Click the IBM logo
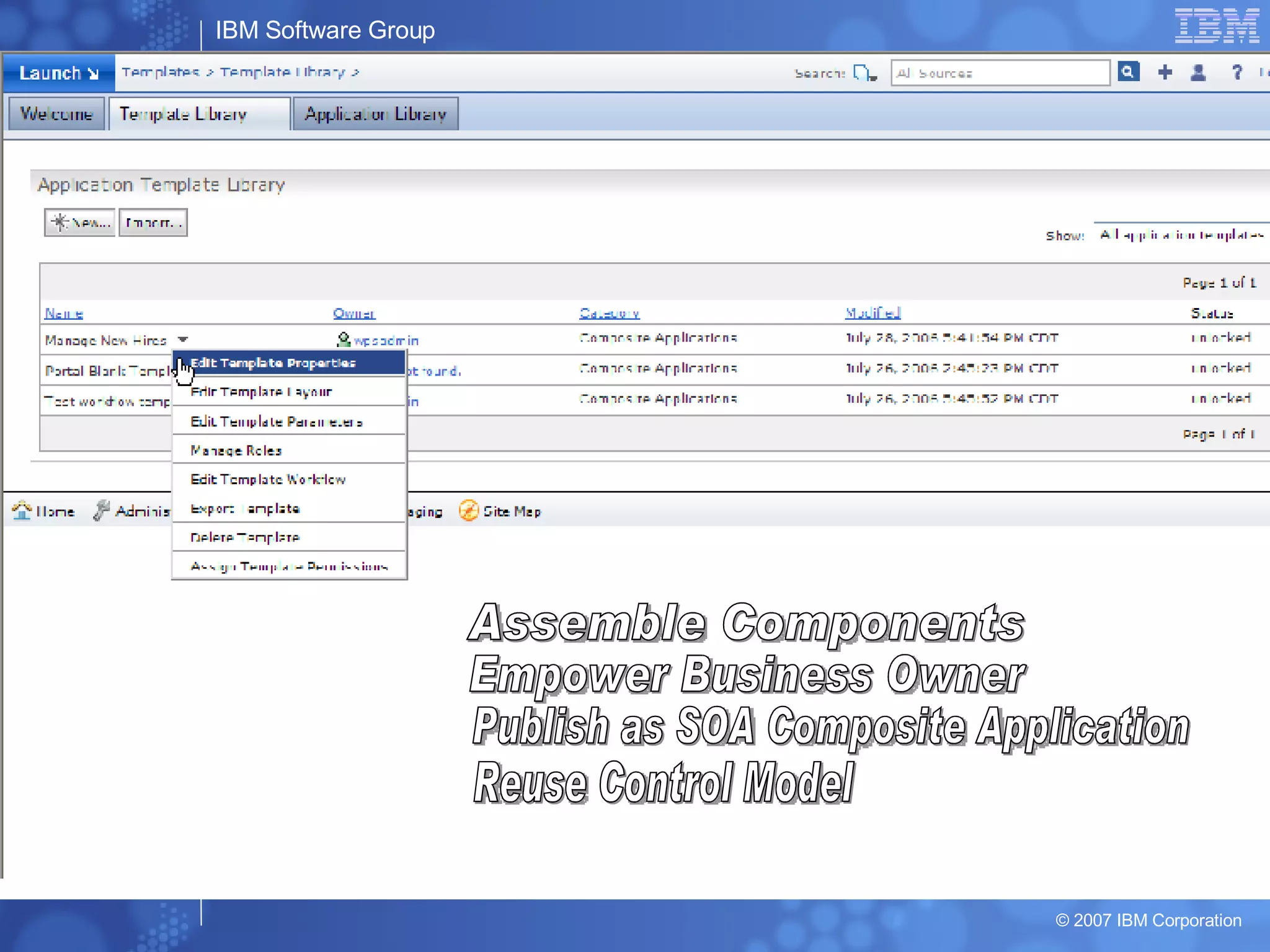The height and width of the screenshot is (952, 1270). (x=1217, y=26)
